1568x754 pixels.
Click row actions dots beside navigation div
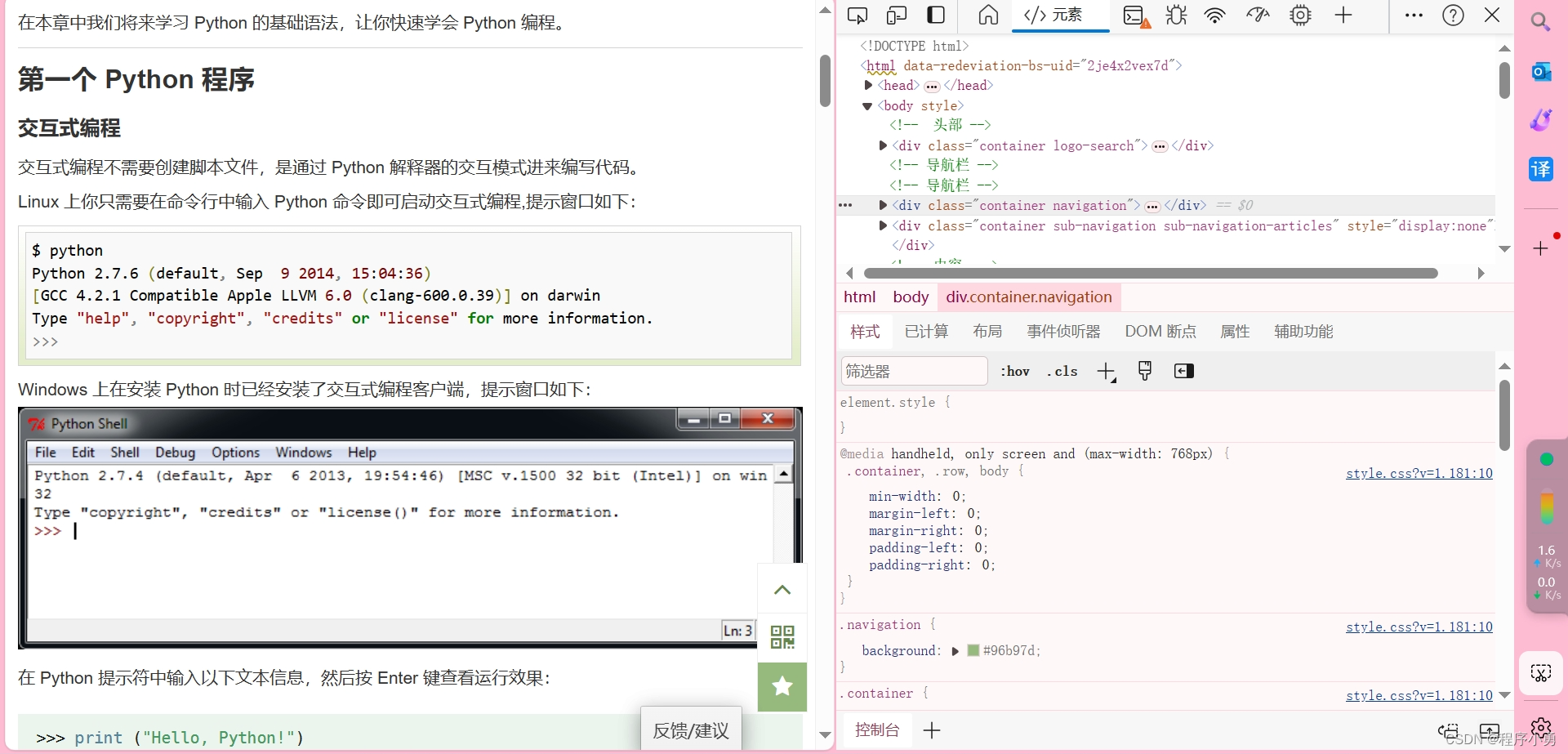[845, 205]
